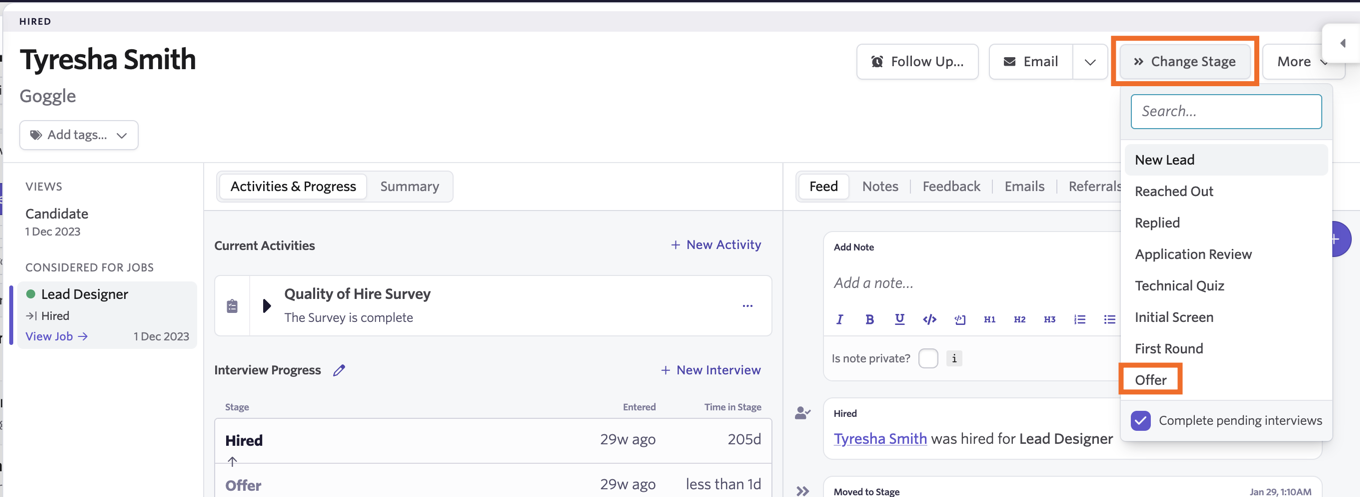1360x497 pixels.
Task: Open the Add tags dropdown
Action: click(x=79, y=135)
